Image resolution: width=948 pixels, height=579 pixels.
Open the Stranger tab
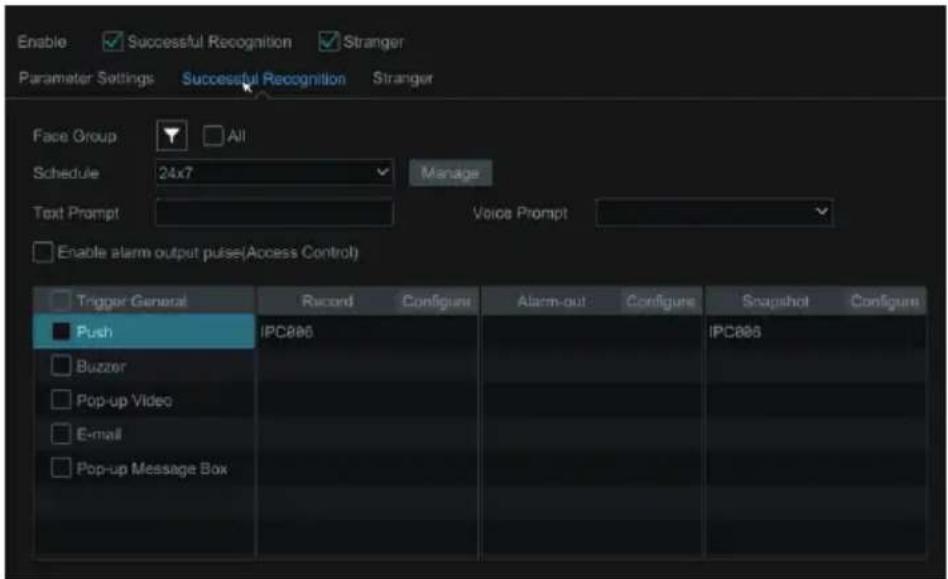point(403,78)
